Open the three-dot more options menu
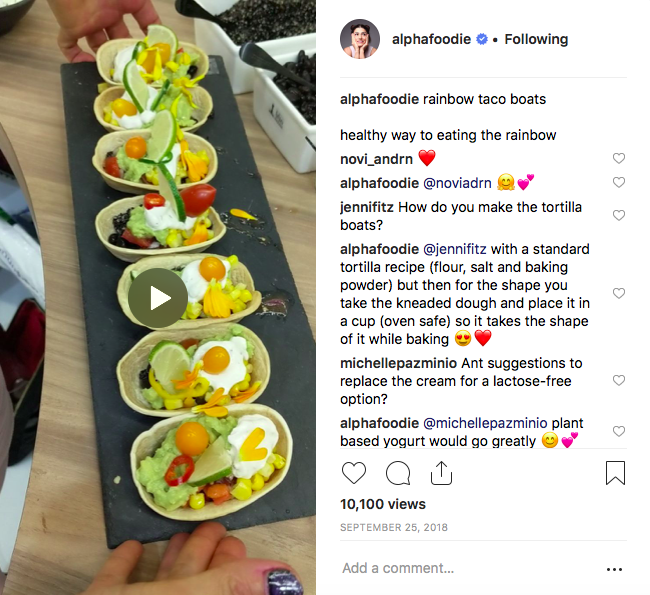The width and height of the screenshot is (650, 595). [614, 569]
